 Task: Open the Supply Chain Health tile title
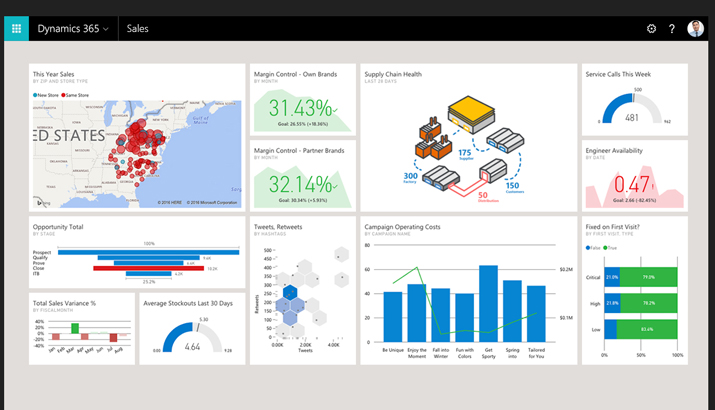click(x=393, y=74)
